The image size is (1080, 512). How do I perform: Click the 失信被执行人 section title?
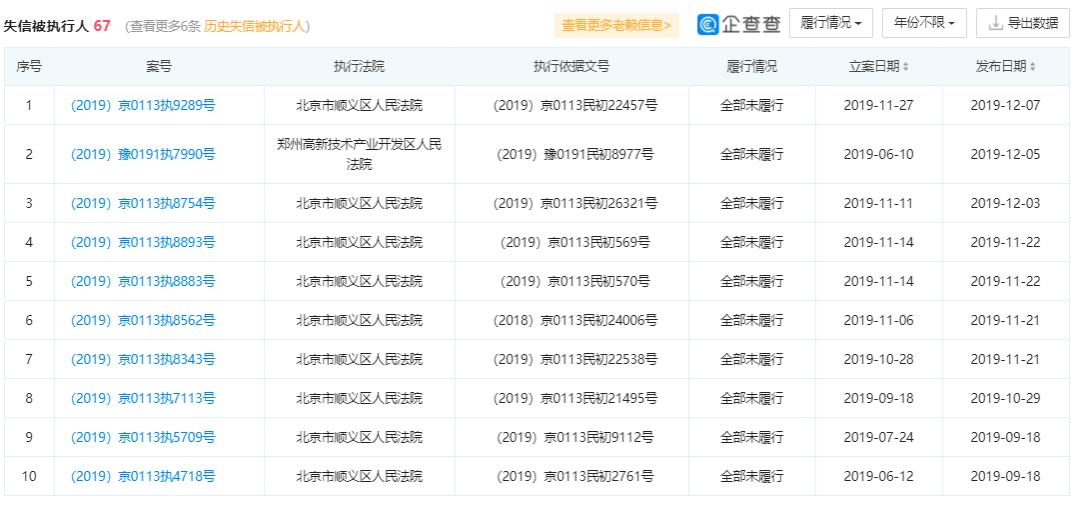[47, 27]
